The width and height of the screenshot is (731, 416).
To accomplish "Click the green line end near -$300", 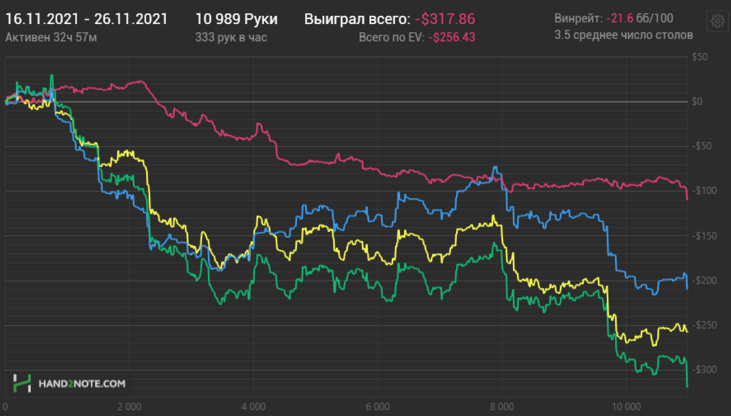I will pos(687,385).
